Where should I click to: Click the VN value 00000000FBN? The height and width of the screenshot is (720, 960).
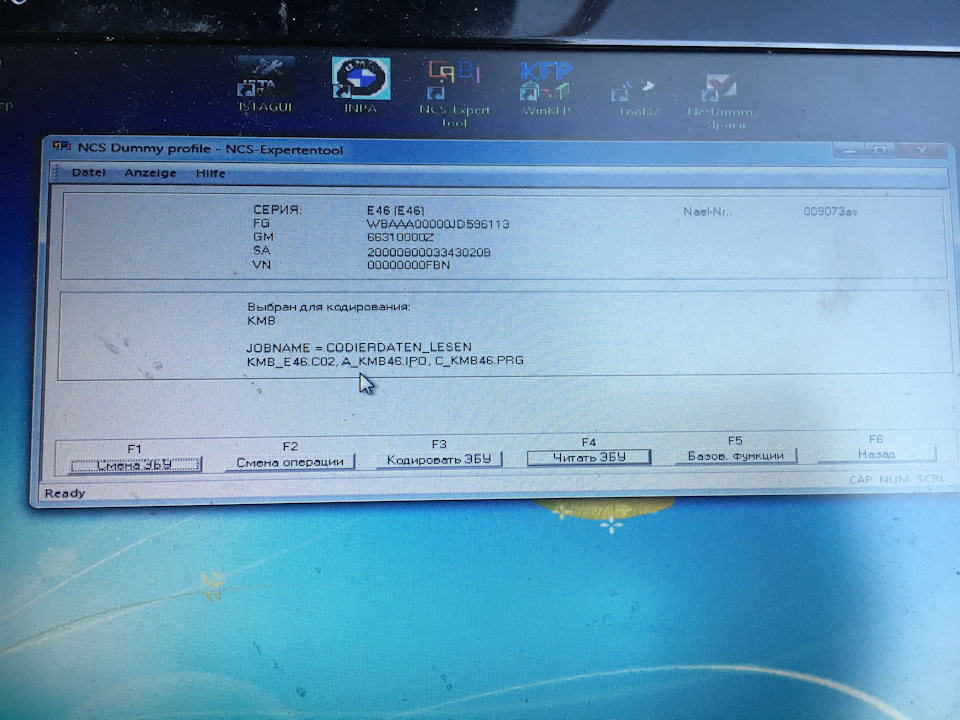pyautogui.click(x=408, y=265)
